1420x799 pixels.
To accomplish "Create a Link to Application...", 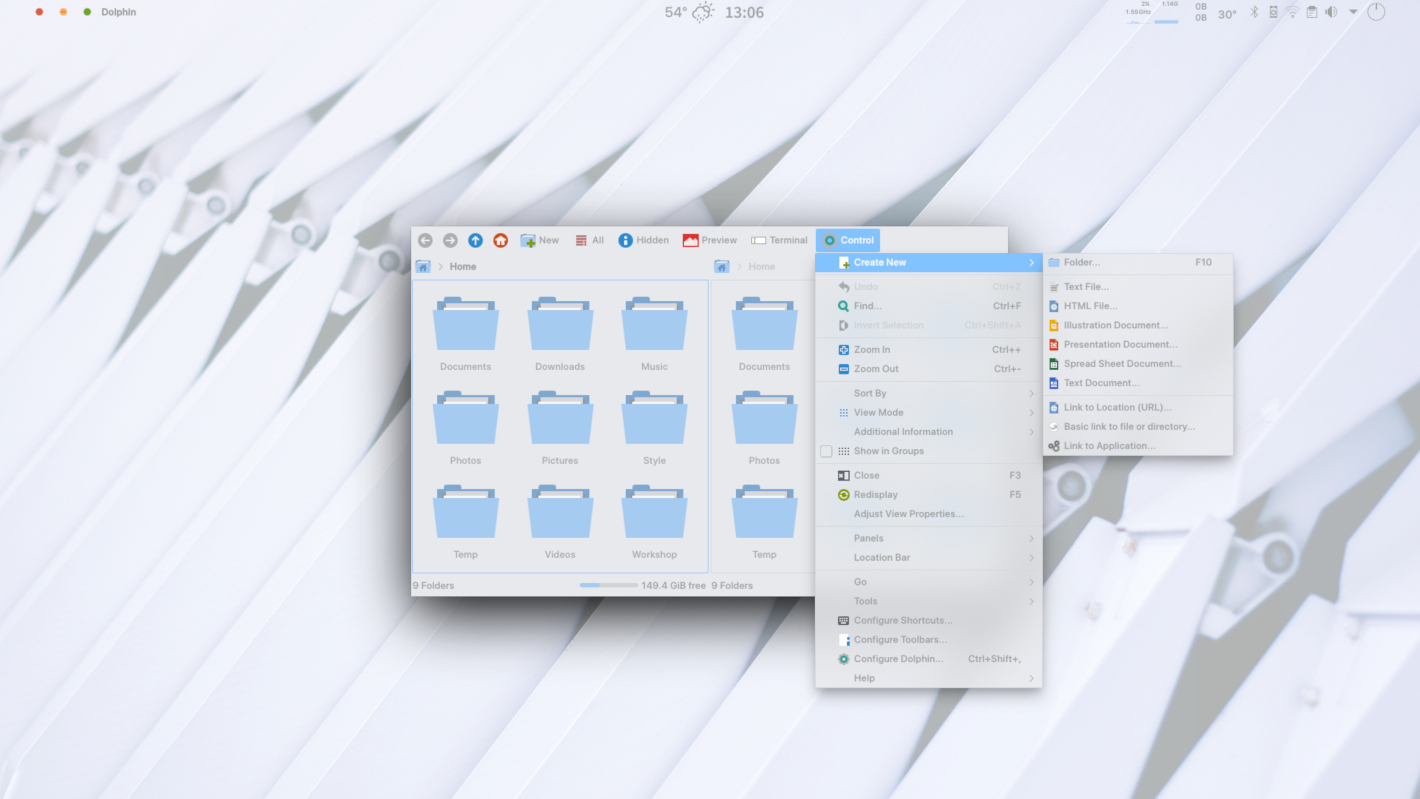I will pos(1137,446).
